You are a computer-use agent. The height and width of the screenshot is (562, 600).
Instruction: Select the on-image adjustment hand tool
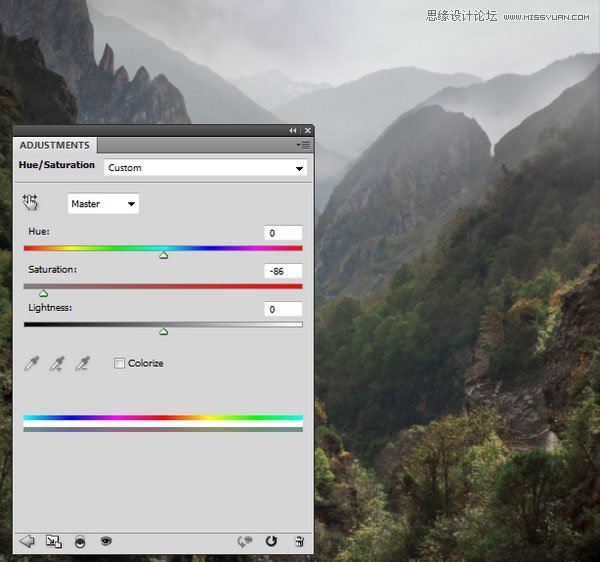30,202
